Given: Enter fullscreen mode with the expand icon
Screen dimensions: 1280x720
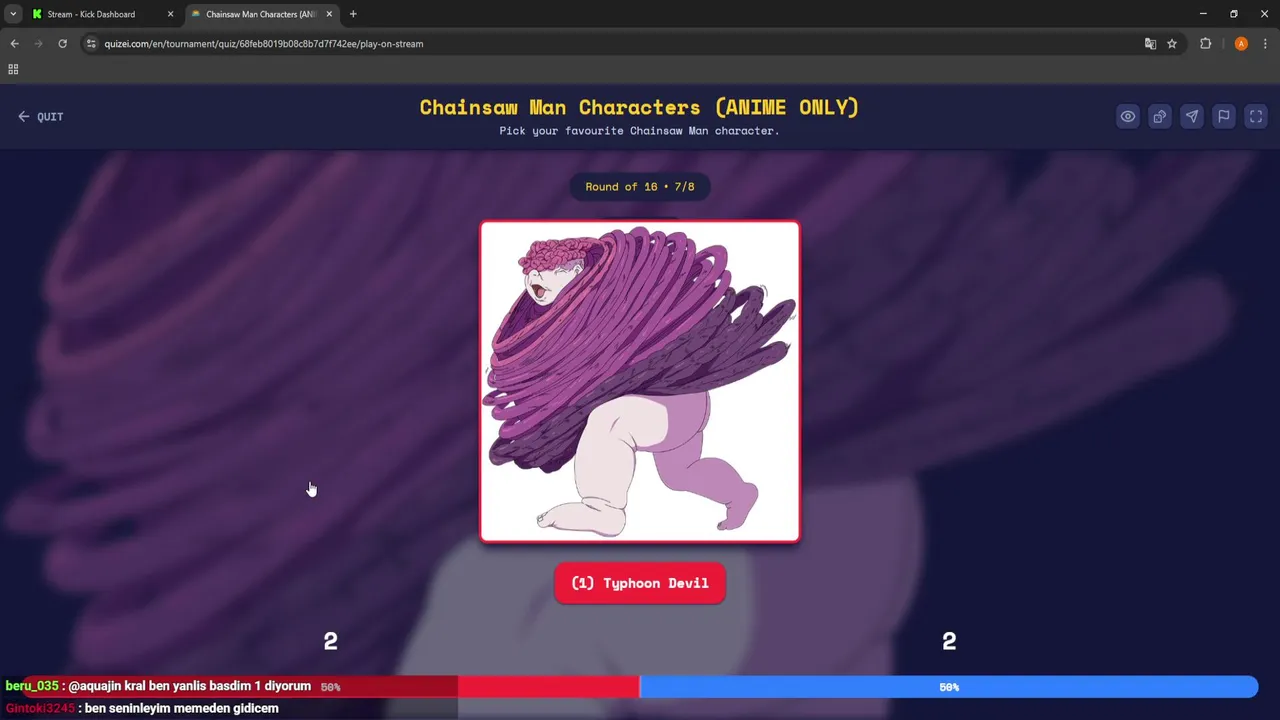Looking at the screenshot, I should [x=1256, y=116].
